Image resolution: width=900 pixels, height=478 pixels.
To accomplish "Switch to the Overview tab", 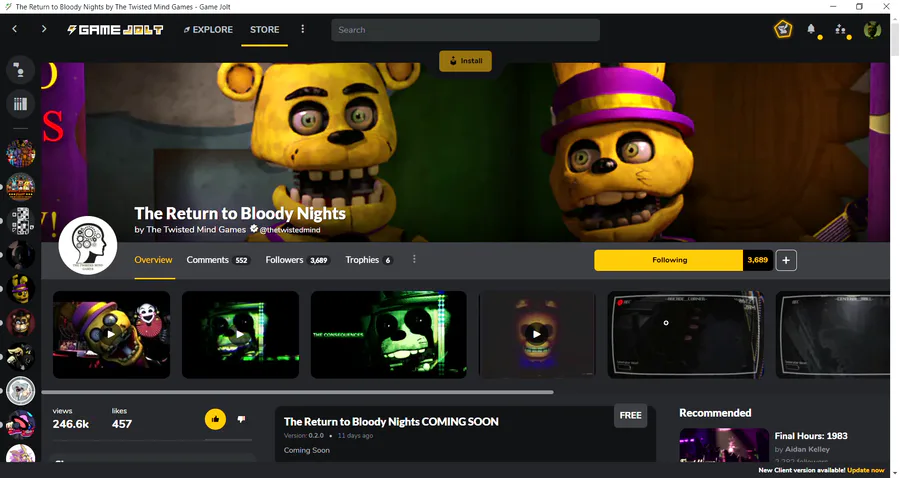I will click(153, 260).
